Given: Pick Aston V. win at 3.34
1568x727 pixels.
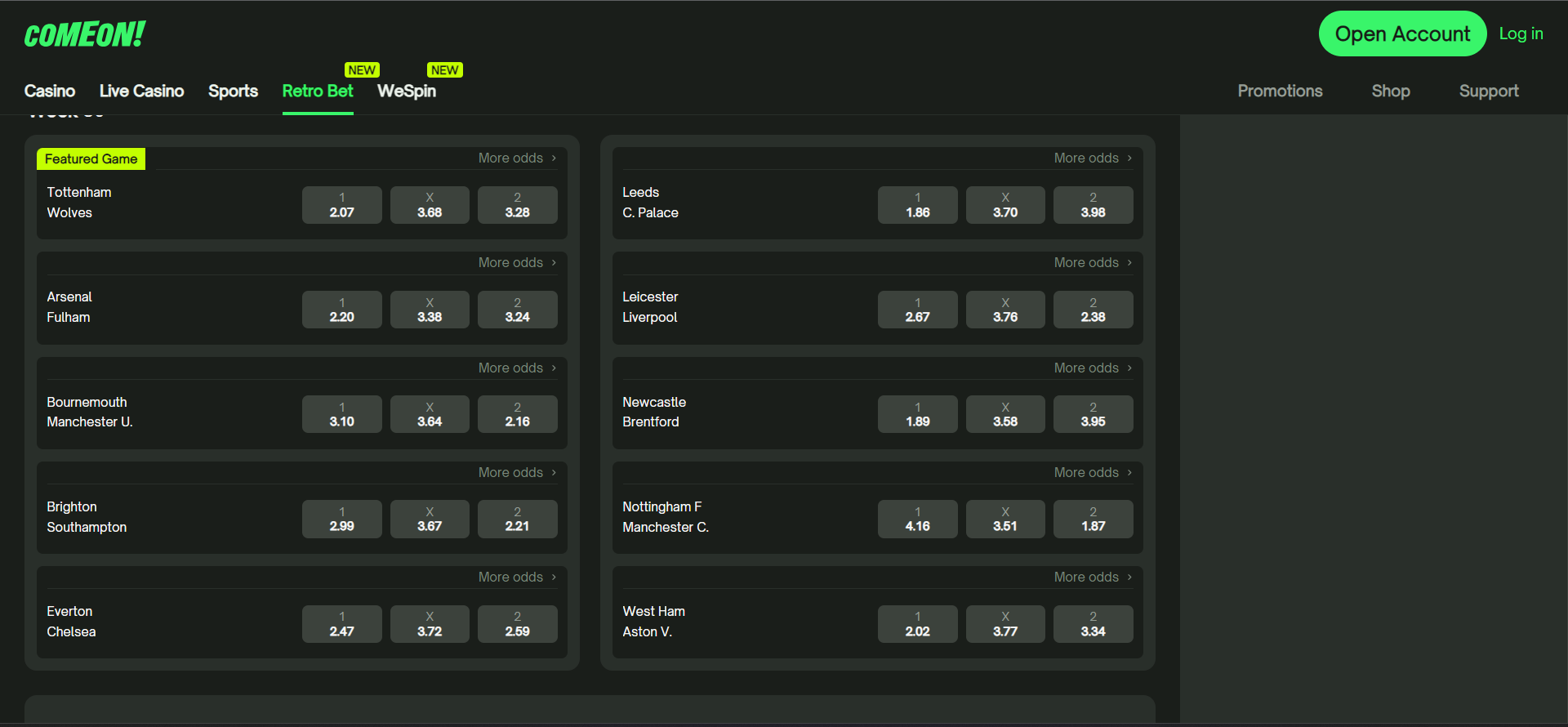Looking at the screenshot, I should 1094,624.
